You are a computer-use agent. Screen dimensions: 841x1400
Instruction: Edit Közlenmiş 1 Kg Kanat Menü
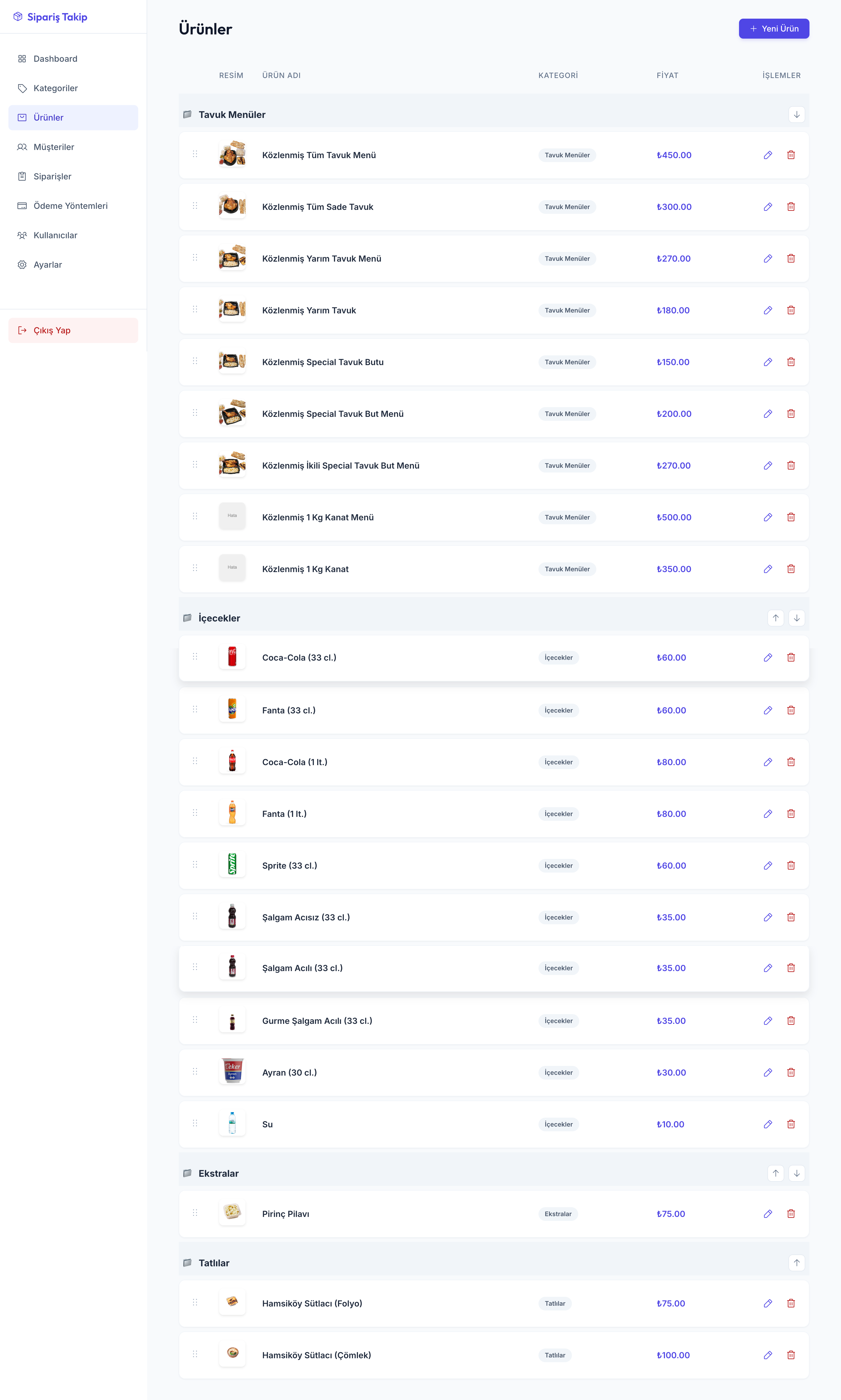tap(768, 517)
